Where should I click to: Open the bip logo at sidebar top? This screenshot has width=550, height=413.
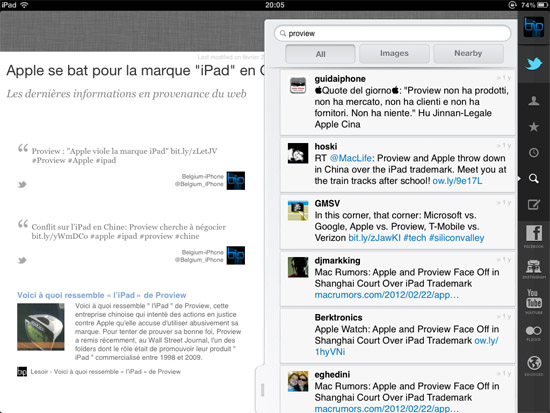coord(534,27)
